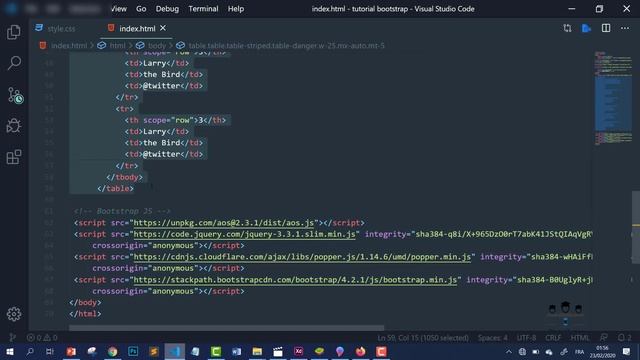Click the html breadcrumb segment
640x360 pixels.
117,45
